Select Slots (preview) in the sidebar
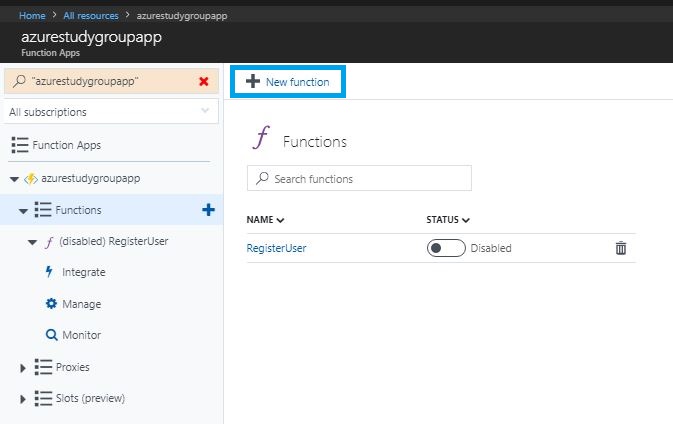 (x=90, y=398)
